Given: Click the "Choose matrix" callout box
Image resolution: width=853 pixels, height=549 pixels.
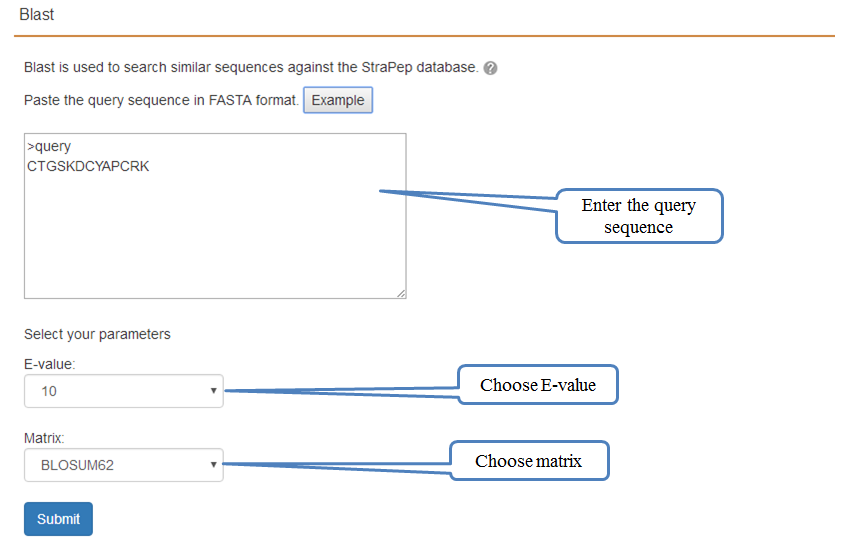Looking at the screenshot, I should pos(529,461).
